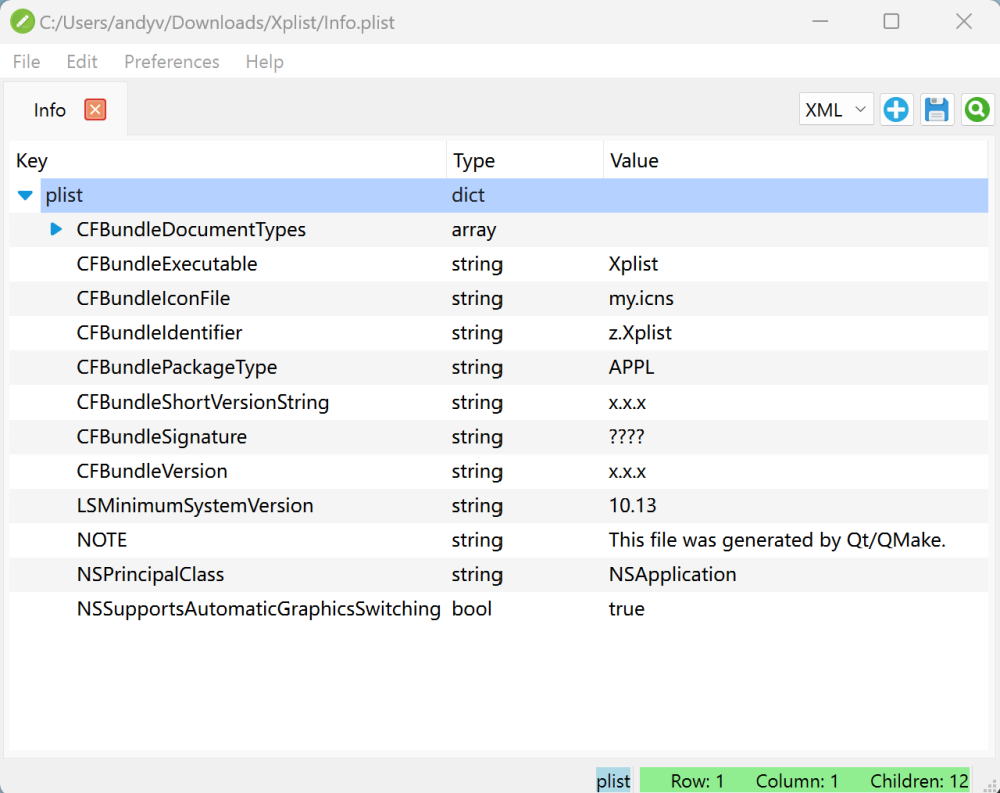Open the XML format dropdown
The height and width of the screenshot is (793, 1000).
835,110
